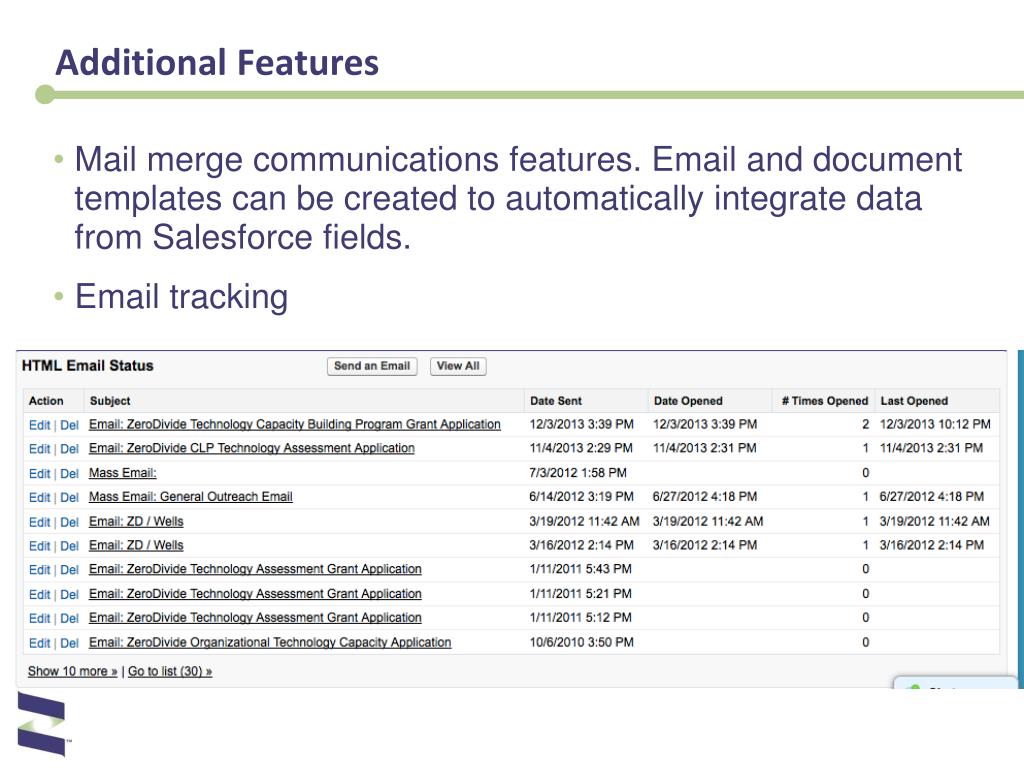Delete the Organizational Technology Capacity Application row
Image resolution: width=1024 pixels, height=768 pixels.
69,643
